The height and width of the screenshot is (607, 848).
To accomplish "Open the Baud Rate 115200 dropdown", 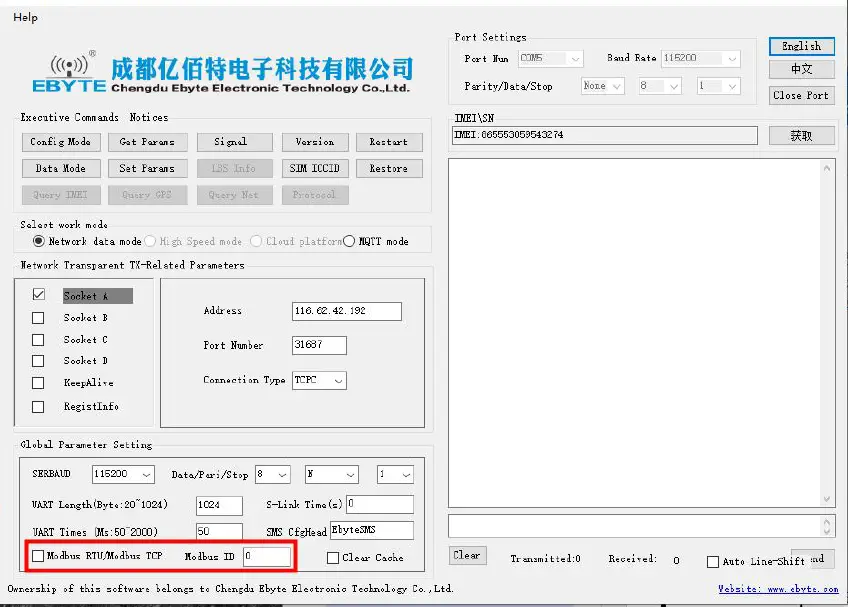I will pos(700,58).
